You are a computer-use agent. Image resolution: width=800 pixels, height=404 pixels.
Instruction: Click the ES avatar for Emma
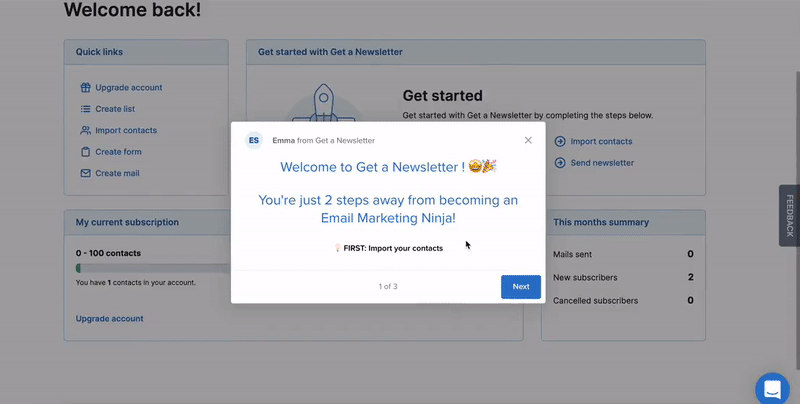254,141
